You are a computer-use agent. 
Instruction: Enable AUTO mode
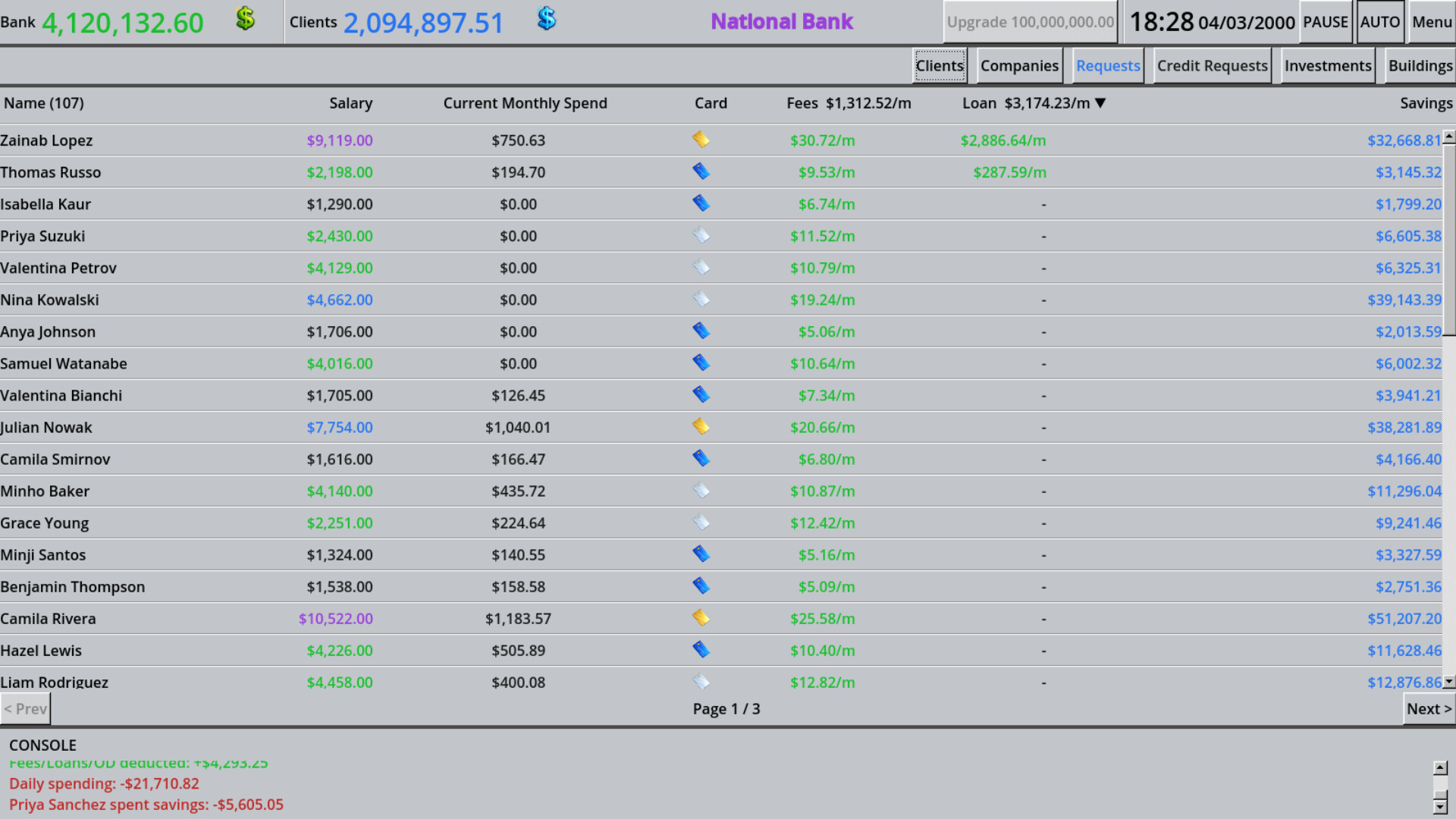coord(1379,22)
